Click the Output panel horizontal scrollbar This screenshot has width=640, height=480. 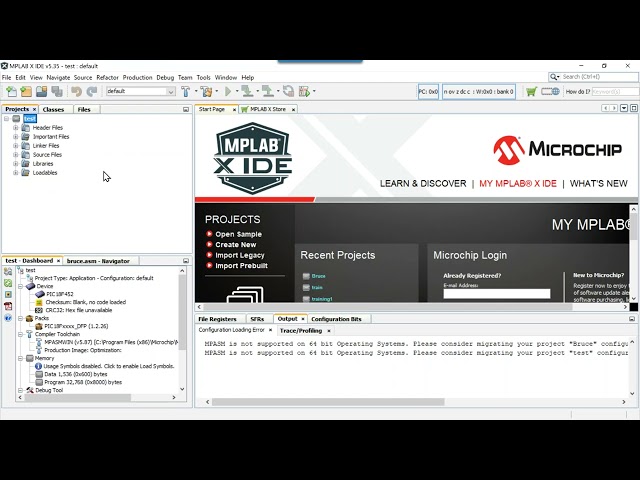[328, 402]
